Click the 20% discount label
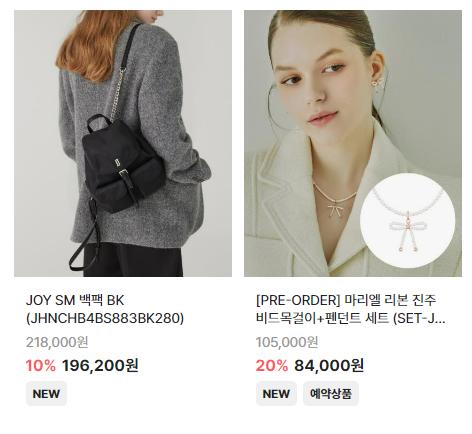 (x=272, y=366)
